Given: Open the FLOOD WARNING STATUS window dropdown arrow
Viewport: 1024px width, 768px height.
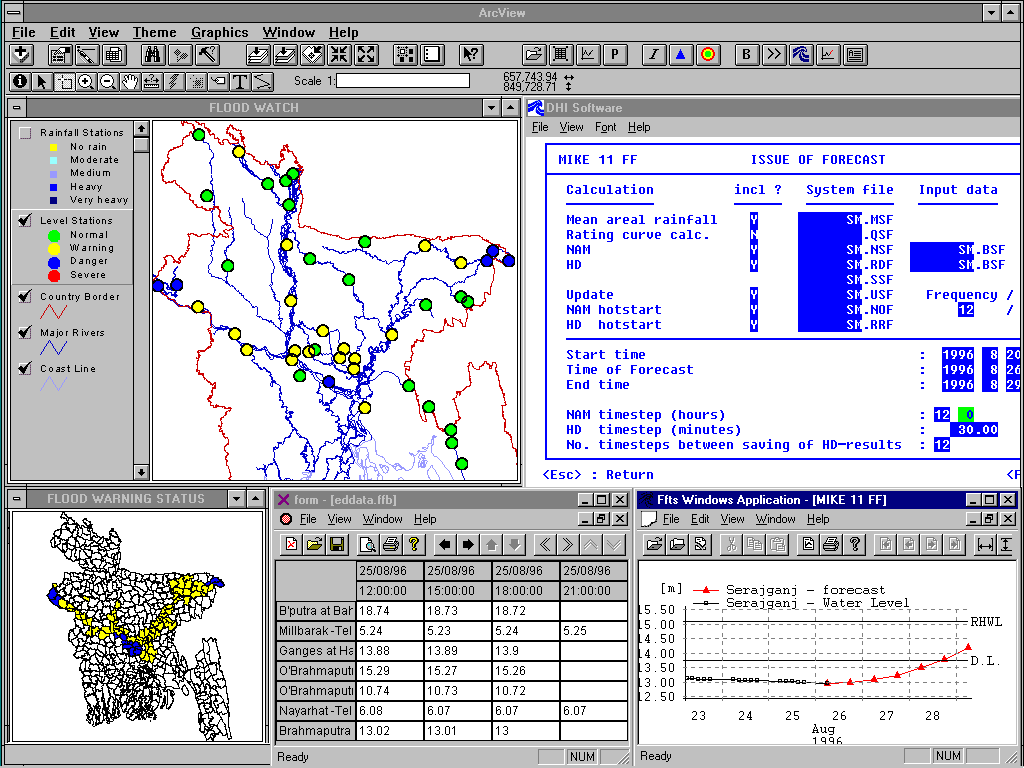Looking at the screenshot, I should click(236, 499).
